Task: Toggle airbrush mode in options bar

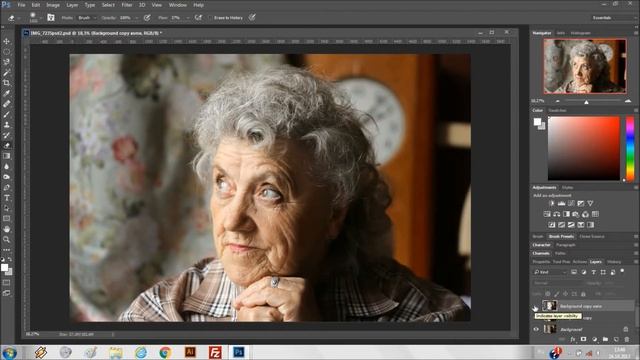Action: (198, 18)
